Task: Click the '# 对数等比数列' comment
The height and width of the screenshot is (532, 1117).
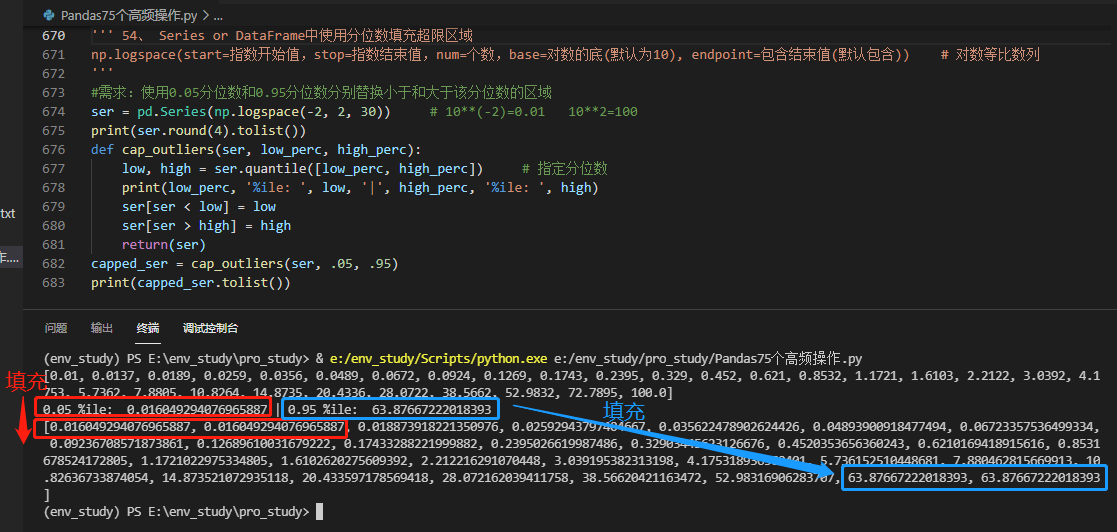Action: pyautogui.click(x=992, y=55)
